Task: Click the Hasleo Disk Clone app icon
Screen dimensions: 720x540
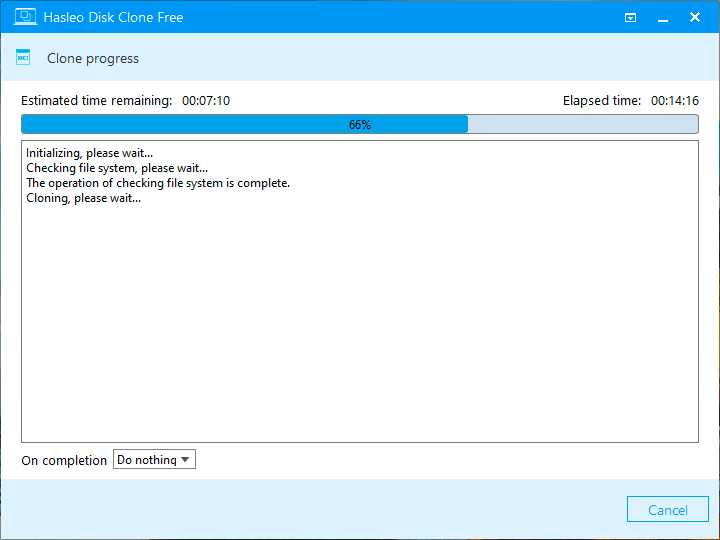Action: [x=25, y=17]
